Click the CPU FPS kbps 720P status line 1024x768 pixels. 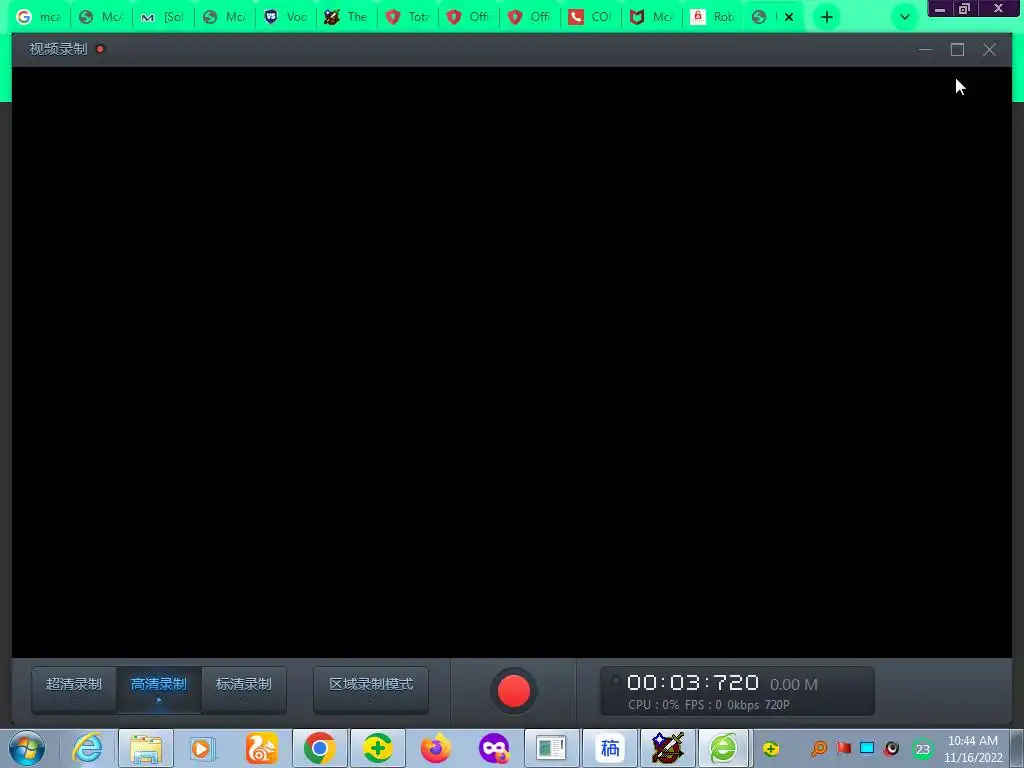(x=709, y=705)
